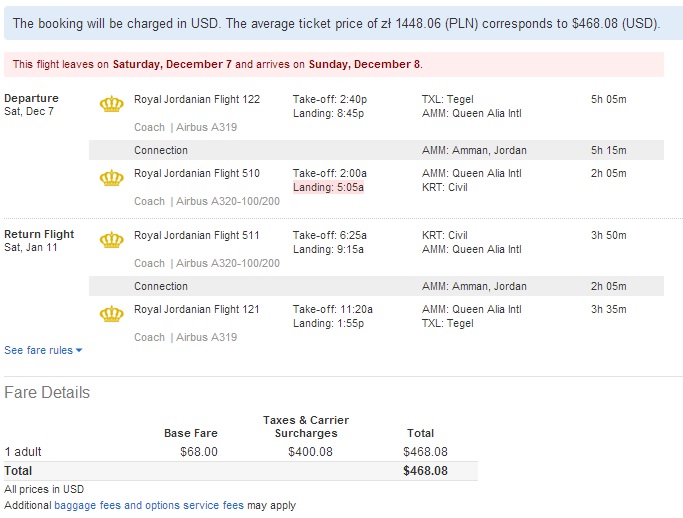Click the highlighted Landing 5:05a time
The image size is (683, 518).
point(328,187)
